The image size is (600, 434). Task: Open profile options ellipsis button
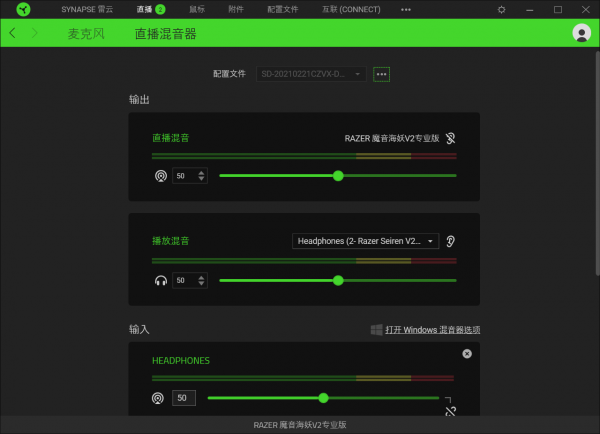point(381,74)
